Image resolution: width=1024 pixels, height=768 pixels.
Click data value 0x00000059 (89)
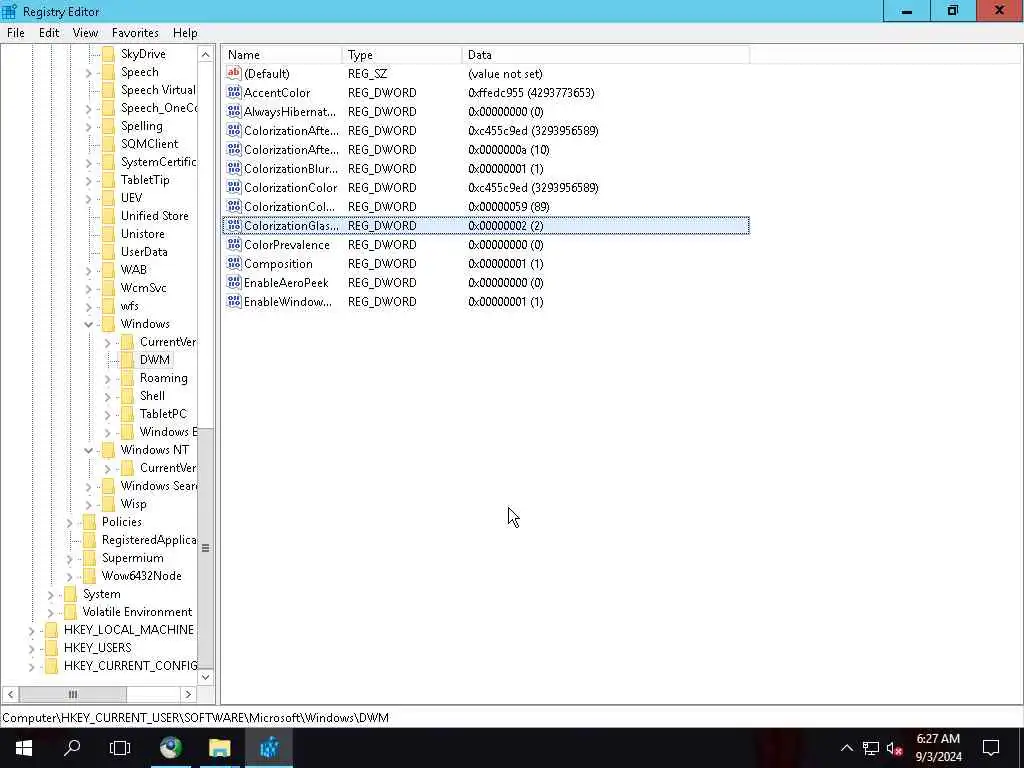click(509, 207)
